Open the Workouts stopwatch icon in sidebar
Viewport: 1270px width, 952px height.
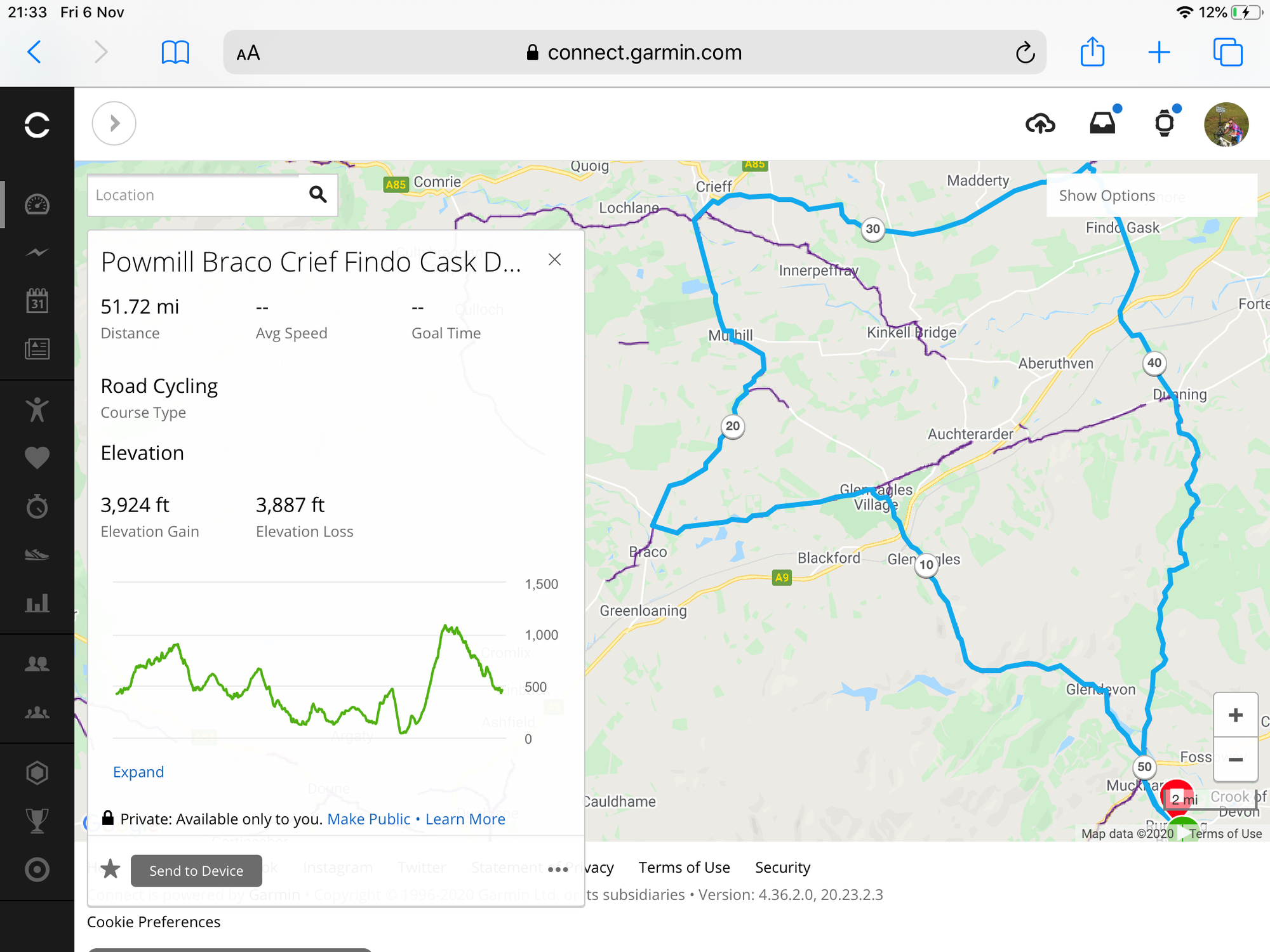(37, 506)
